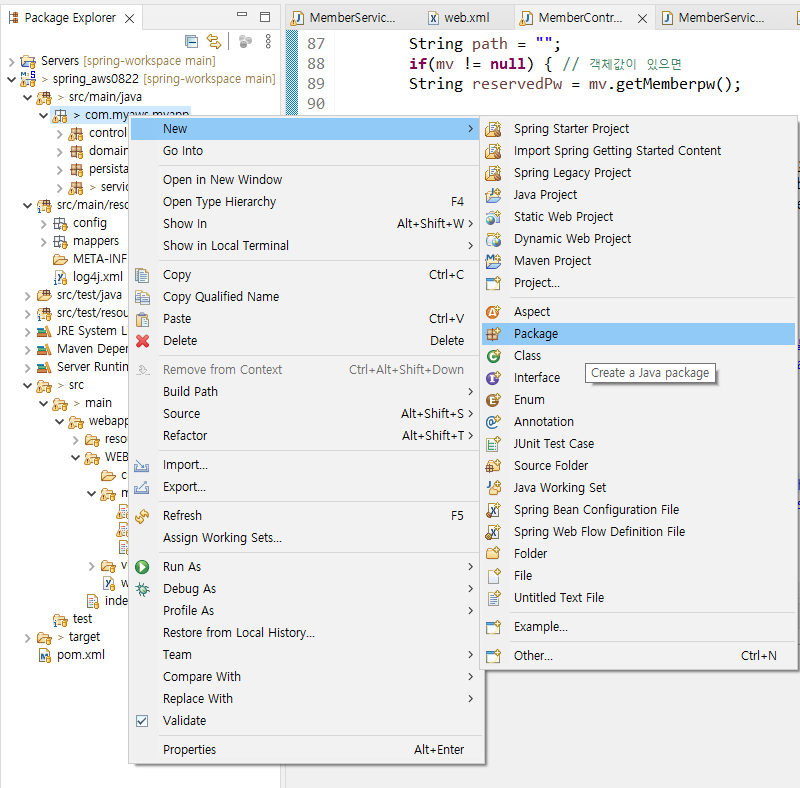
Task: Close the MemberContr... editor tab
Action: (642, 18)
